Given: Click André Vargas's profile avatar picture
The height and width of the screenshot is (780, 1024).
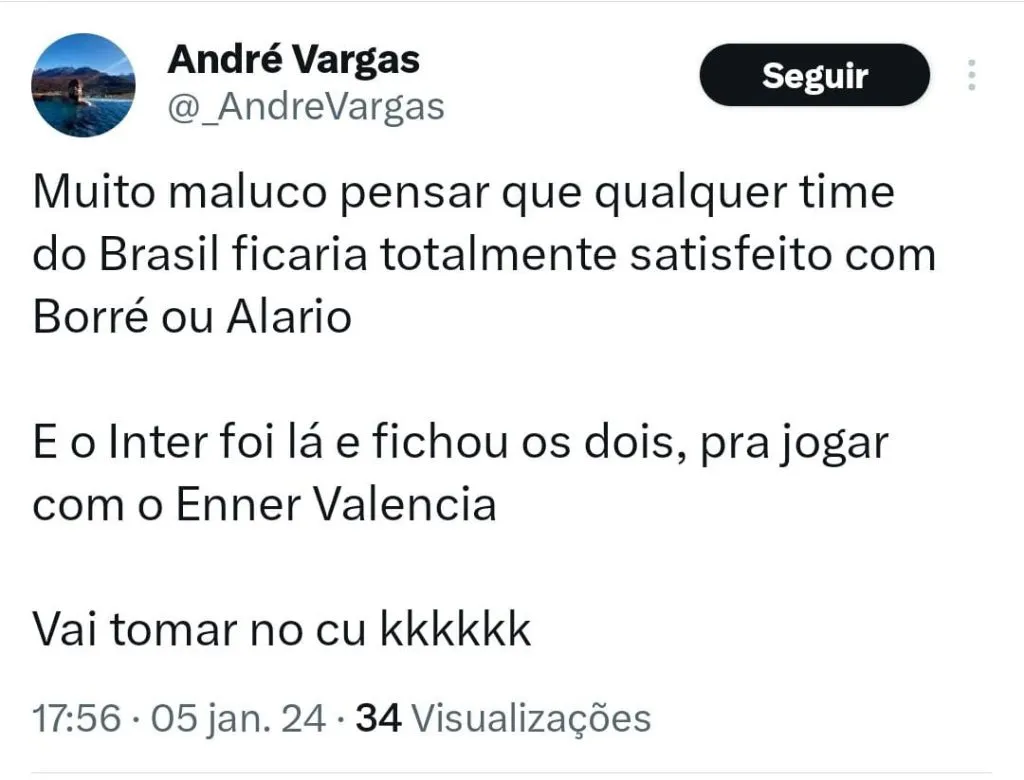Looking at the screenshot, I should (x=83, y=84).
